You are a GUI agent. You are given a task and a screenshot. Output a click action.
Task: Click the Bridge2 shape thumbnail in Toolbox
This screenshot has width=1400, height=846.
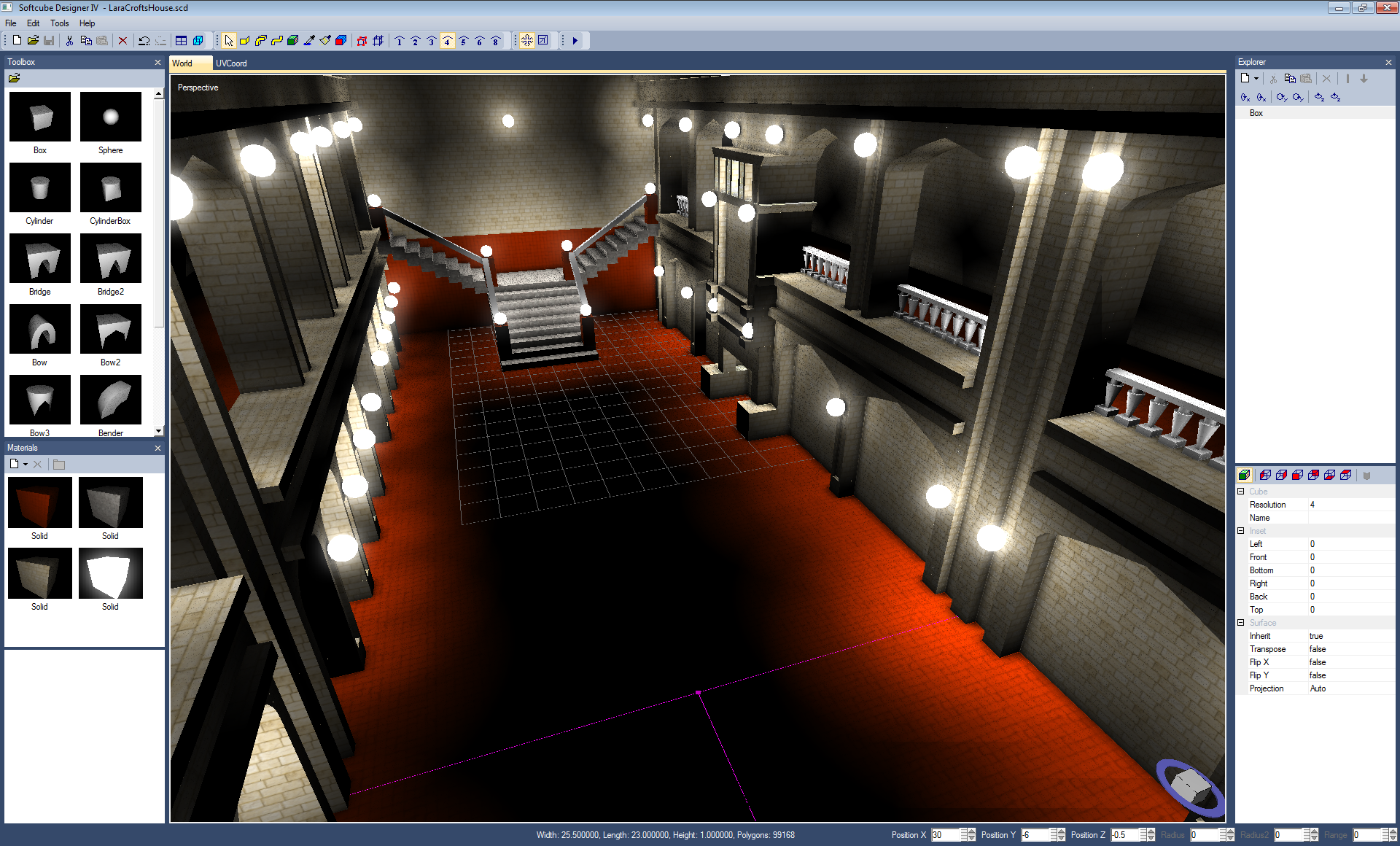[111, 259]
